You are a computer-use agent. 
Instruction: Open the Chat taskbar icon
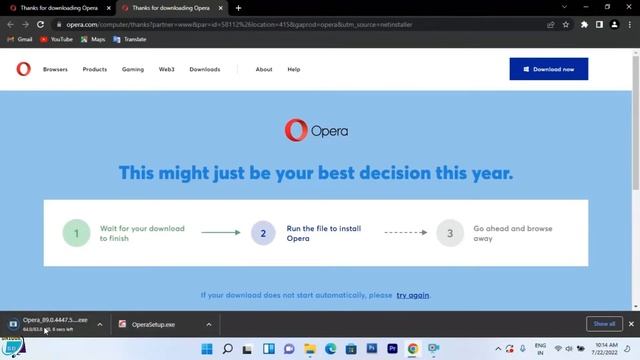click(x=289, y=349)
